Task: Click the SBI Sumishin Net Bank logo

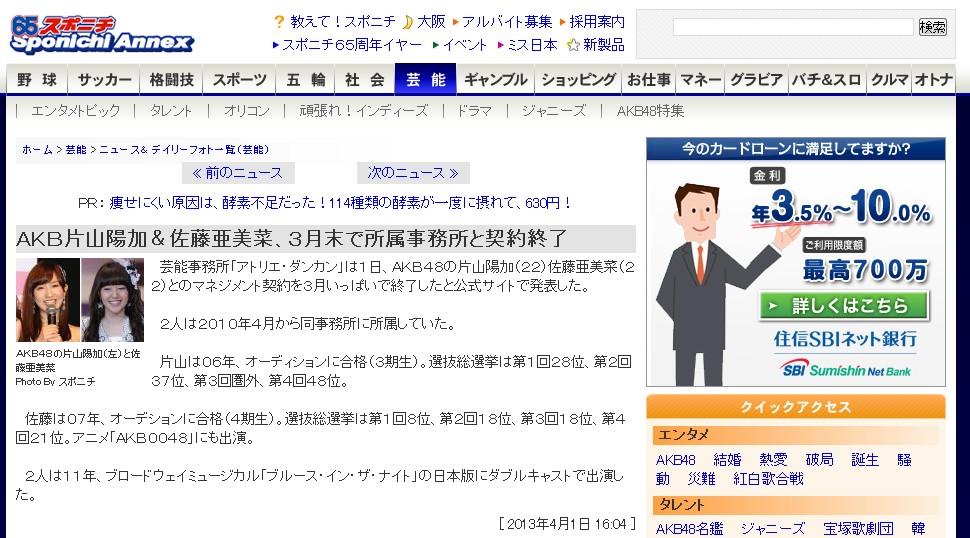Action: point(845,370)
